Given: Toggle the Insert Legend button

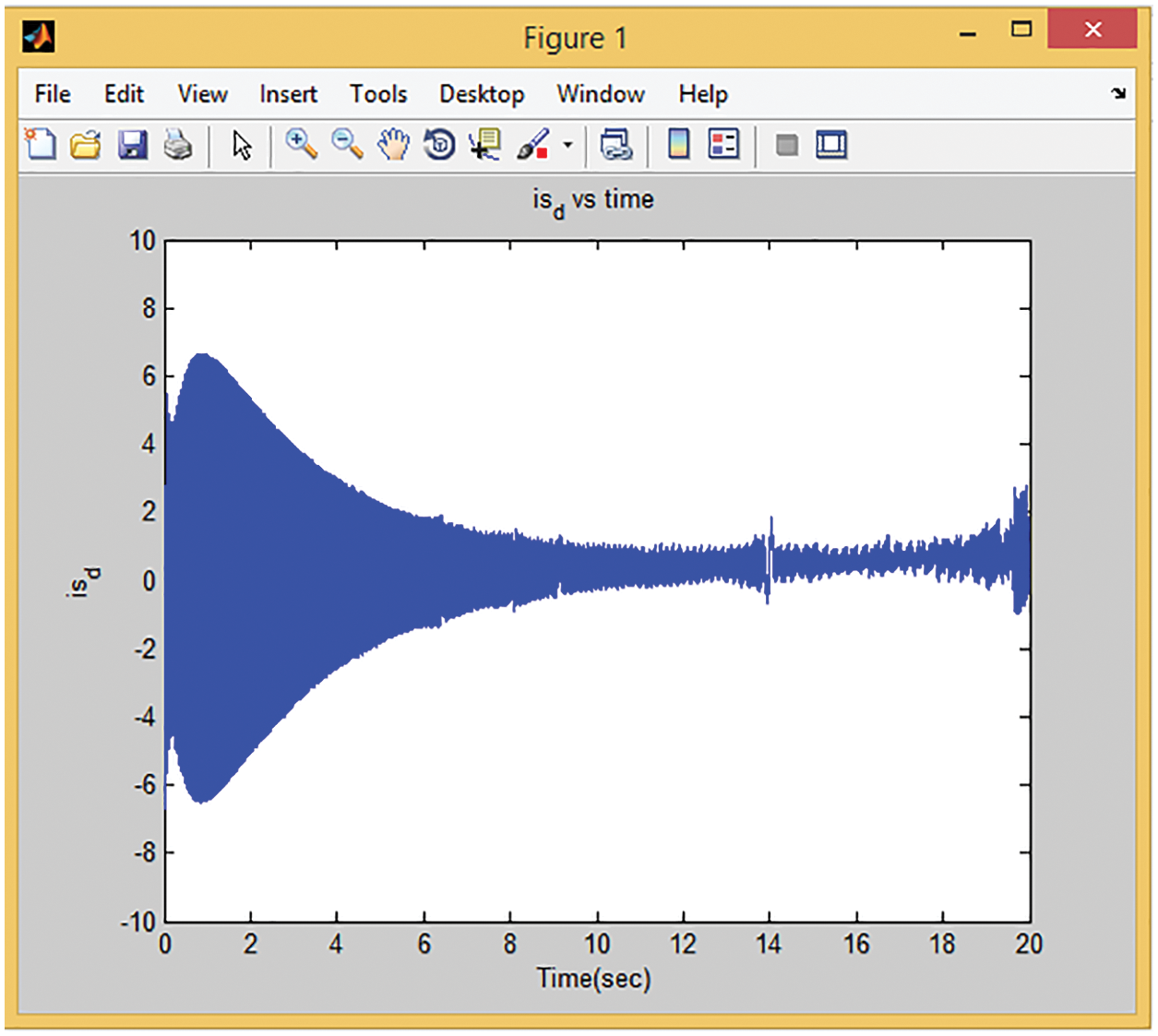Looking at the screenshot, I should coord(724,145).
